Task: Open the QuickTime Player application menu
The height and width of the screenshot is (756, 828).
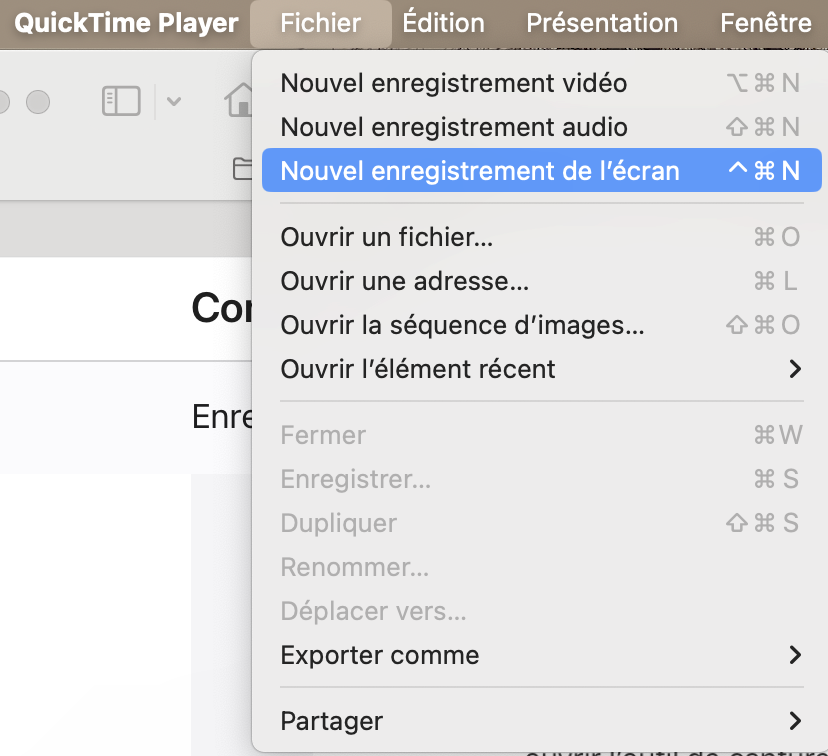Action: (126, 23)
